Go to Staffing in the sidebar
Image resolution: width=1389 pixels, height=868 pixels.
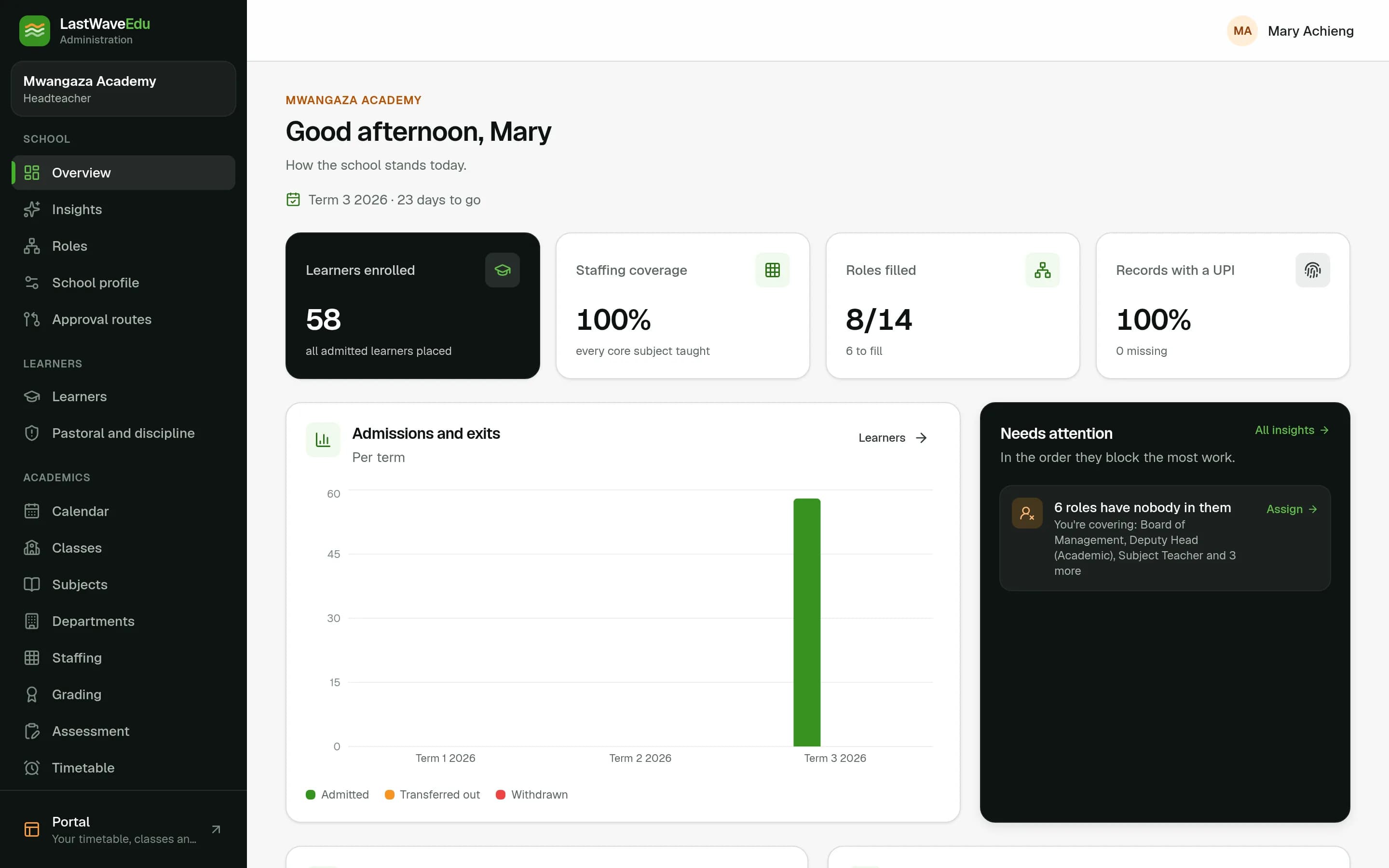tap(123, 658)
